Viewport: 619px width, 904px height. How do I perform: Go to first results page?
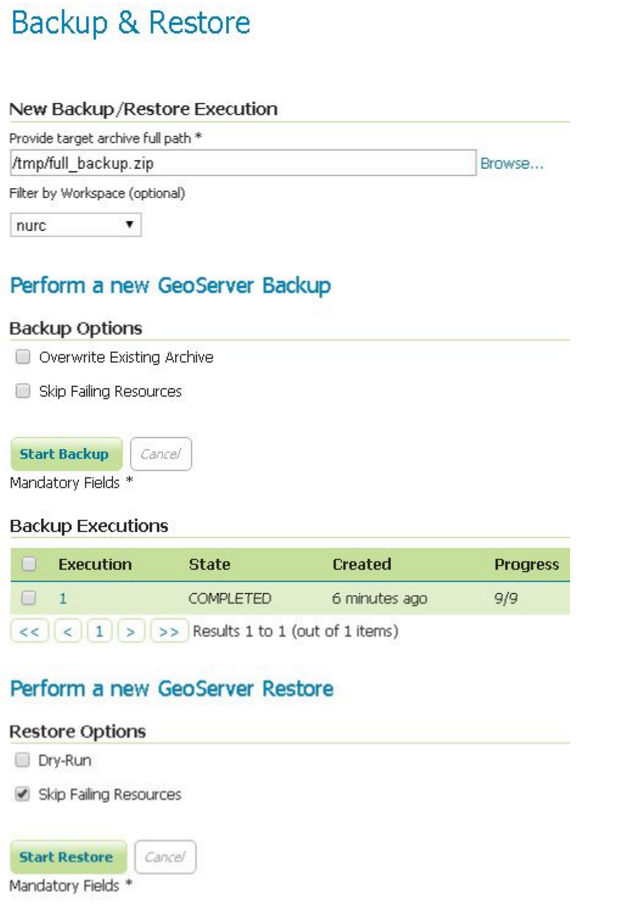pos(29,631)
